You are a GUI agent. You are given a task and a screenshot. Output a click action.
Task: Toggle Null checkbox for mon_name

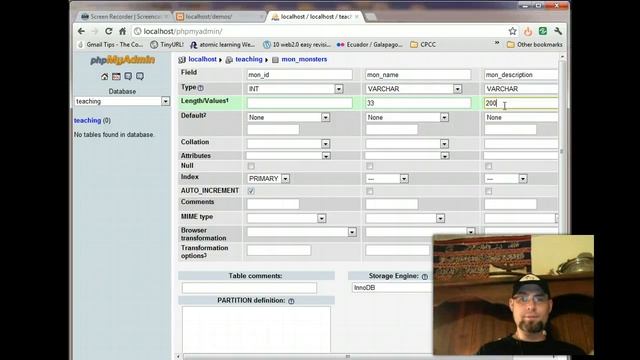tap(370, 166)
